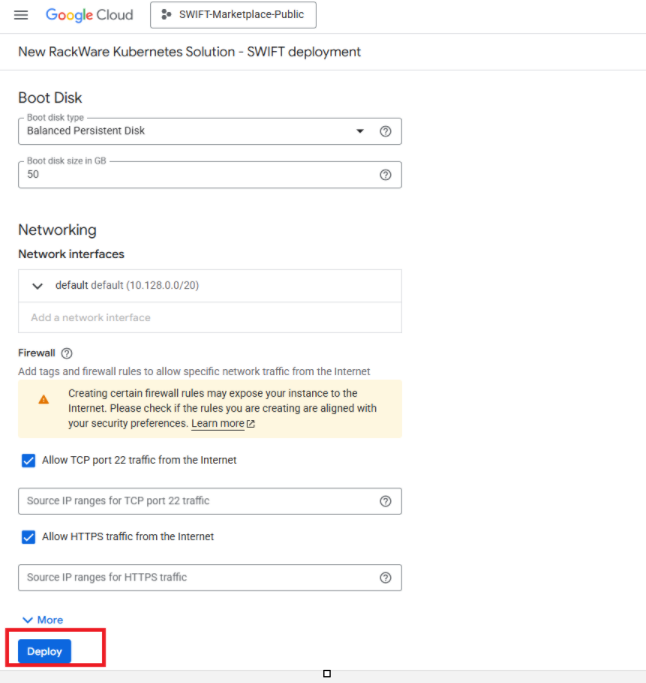The height and width of the screenshot is (683, 646).
Task: Click the "Network interfaces" subheading
Action: (71, 254)
